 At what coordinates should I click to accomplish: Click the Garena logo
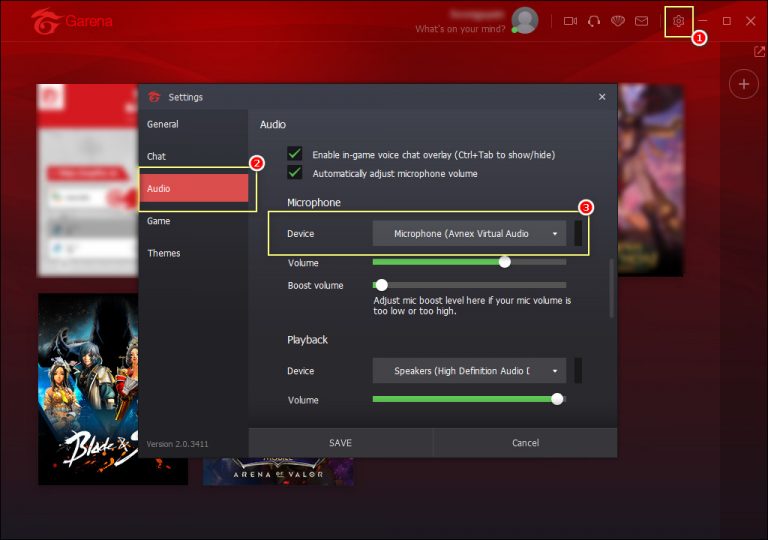pos(72,21)
